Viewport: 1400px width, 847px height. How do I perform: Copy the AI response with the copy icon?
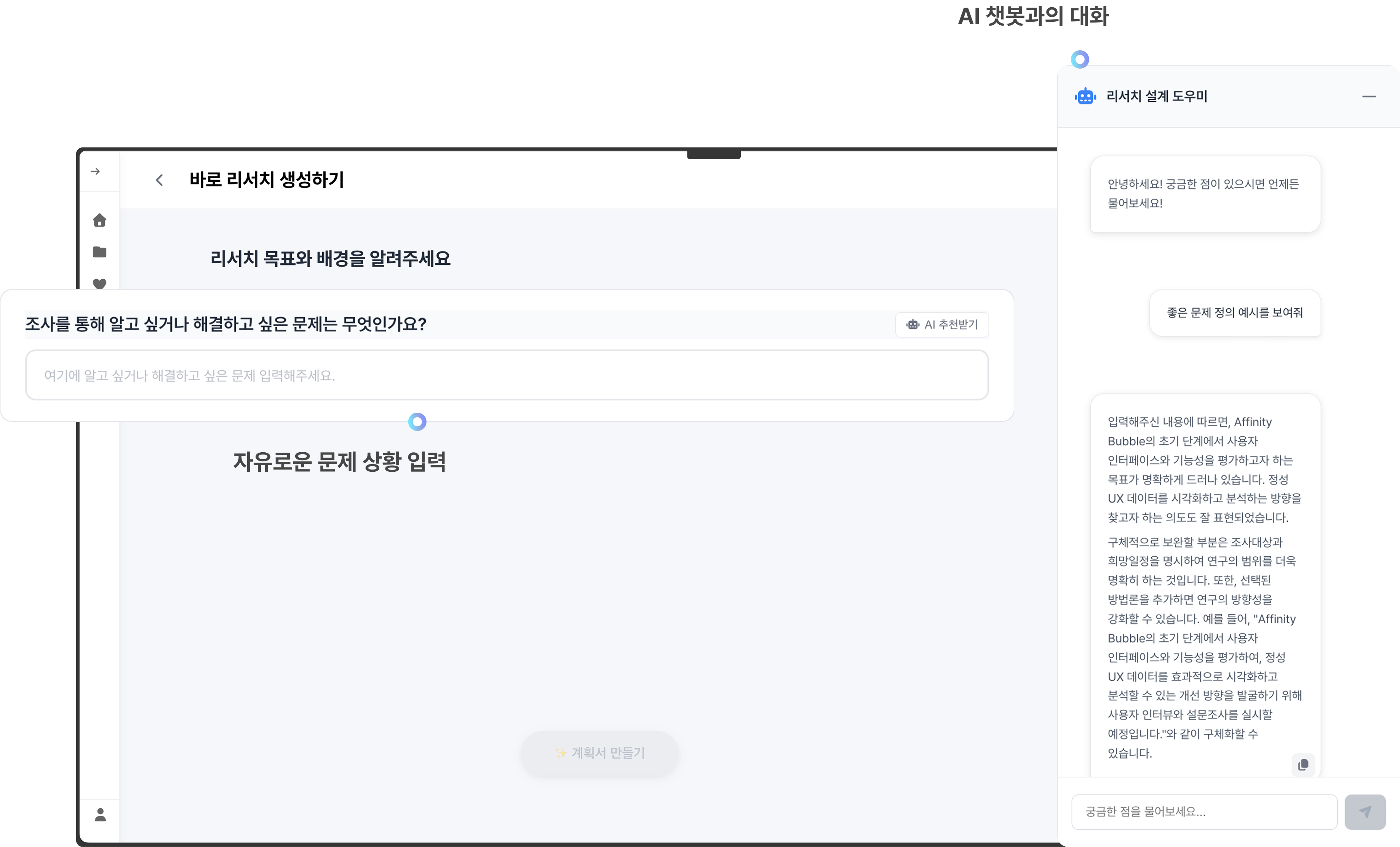coord(1303,765)
